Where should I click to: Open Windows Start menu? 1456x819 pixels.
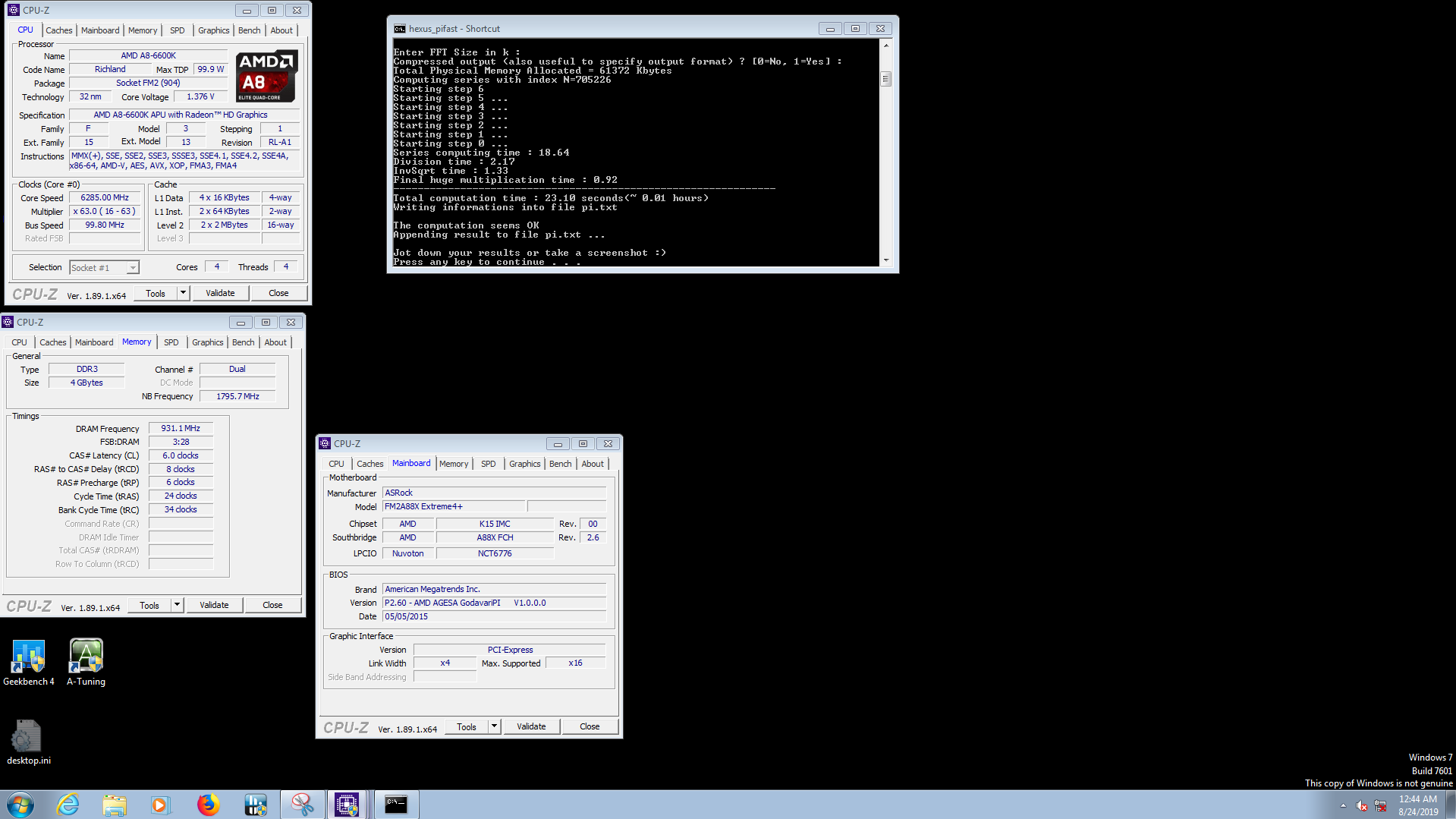[20, 805]
